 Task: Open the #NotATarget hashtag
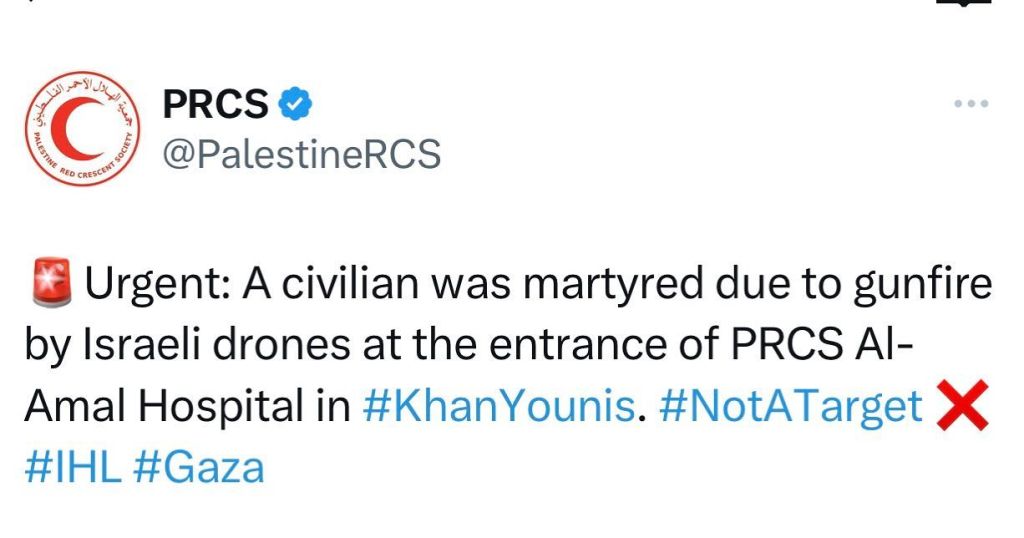[x=792, y=405]
